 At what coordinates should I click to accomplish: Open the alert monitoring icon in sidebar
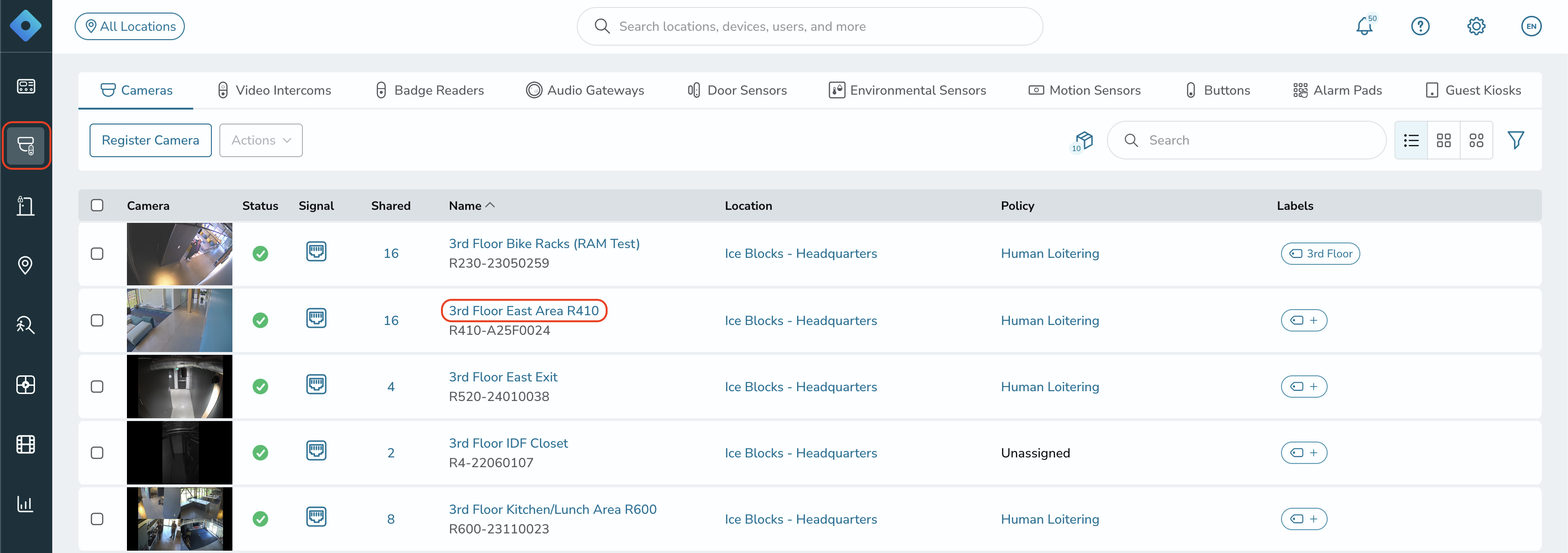[26, 385]
